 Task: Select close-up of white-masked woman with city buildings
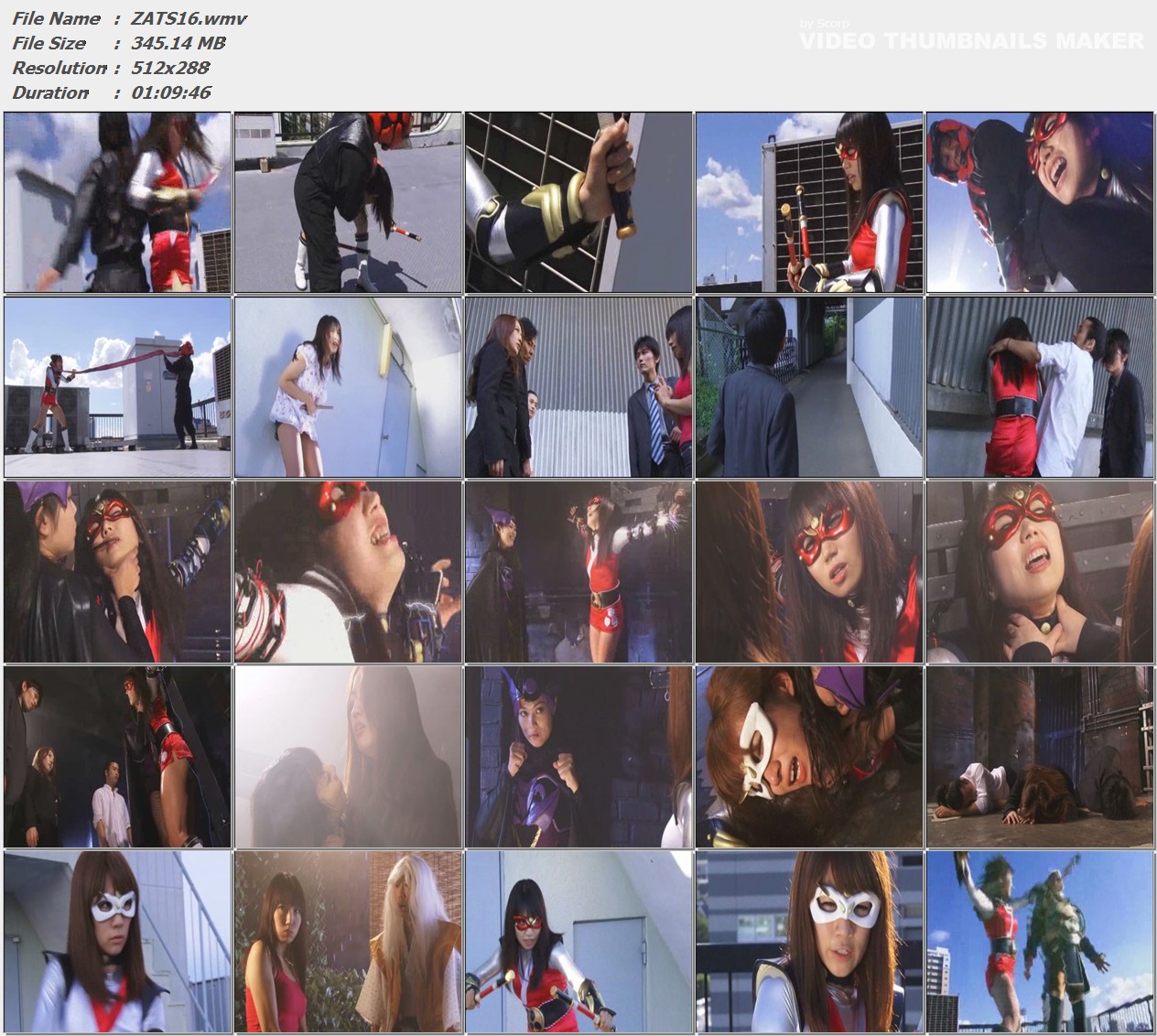809,942
